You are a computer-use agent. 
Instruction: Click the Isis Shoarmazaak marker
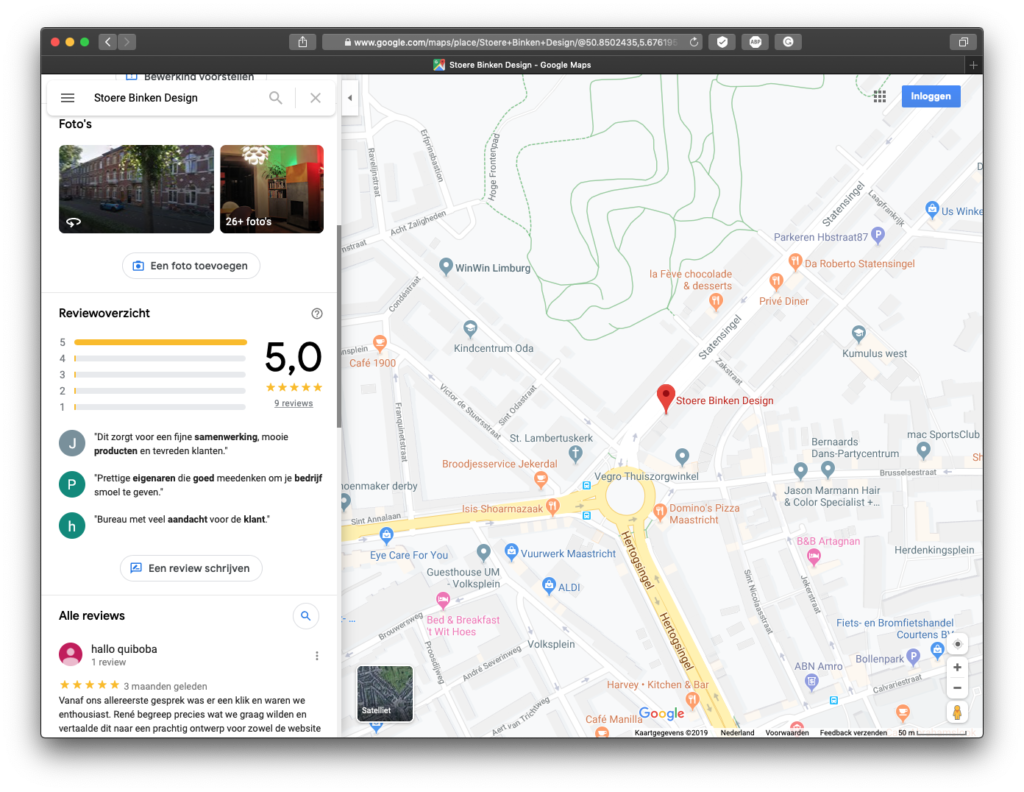(552, 506)
